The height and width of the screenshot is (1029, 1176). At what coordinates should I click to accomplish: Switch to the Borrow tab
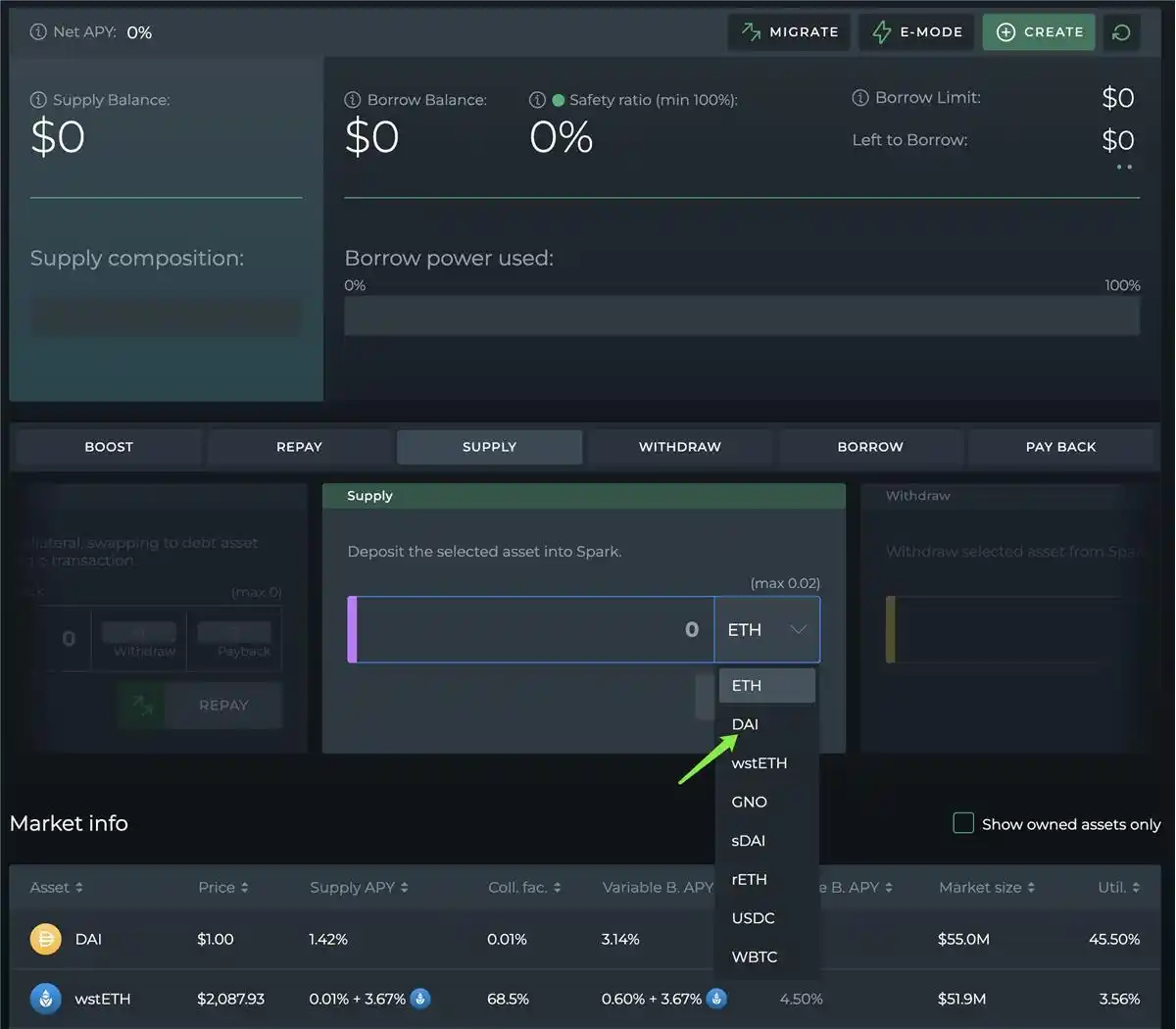pos(870,447)
